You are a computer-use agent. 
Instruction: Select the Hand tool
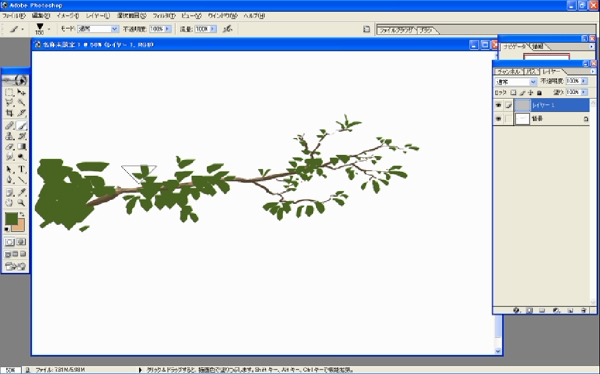pyautogui.click(x=10, y=203)
